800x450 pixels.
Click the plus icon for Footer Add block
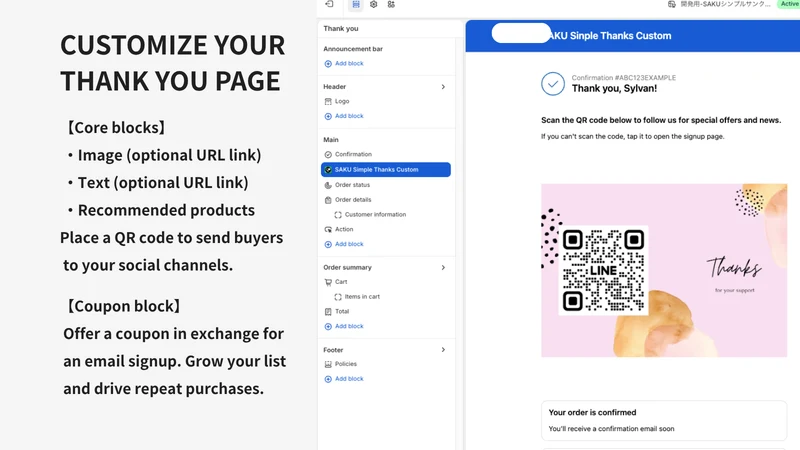pyautogui.click(x=328, y=379)
